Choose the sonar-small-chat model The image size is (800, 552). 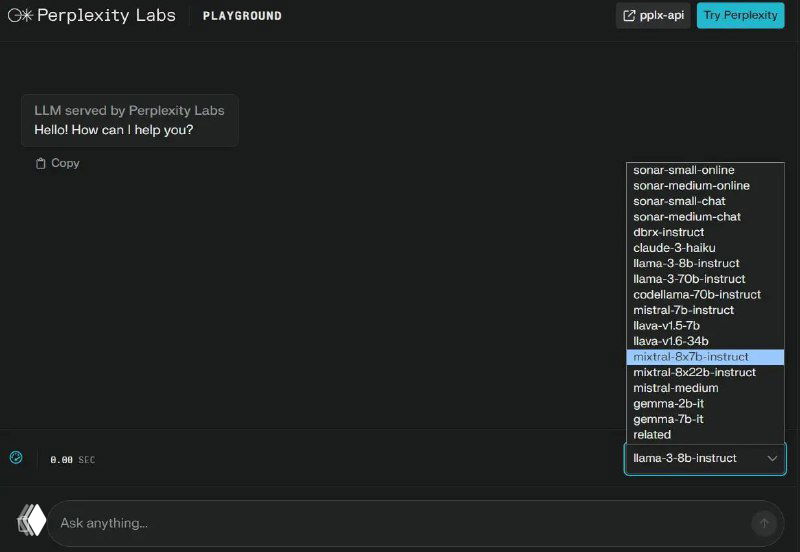[x=705, y=202]
